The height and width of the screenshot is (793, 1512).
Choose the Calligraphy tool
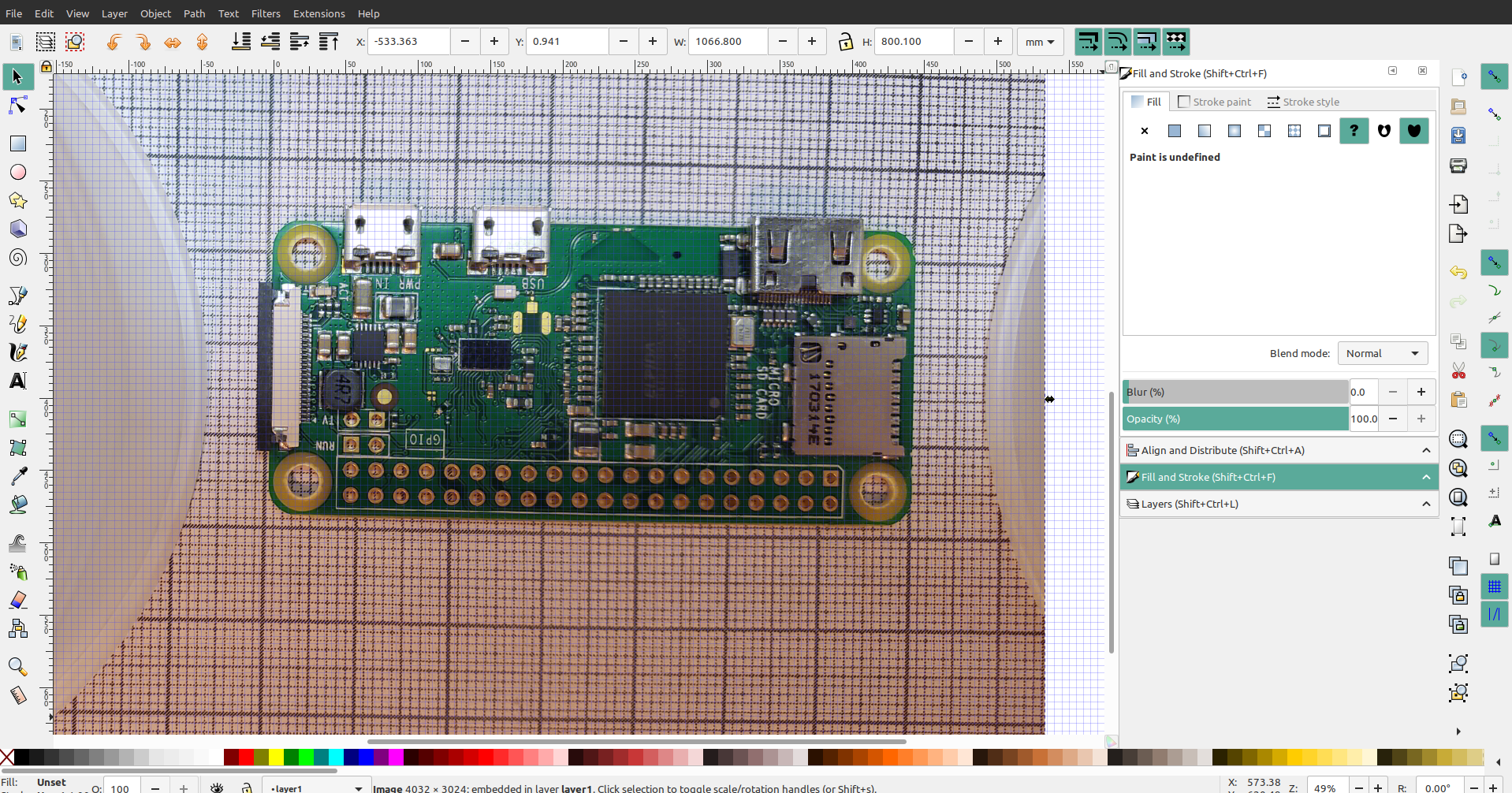[17, 352]
